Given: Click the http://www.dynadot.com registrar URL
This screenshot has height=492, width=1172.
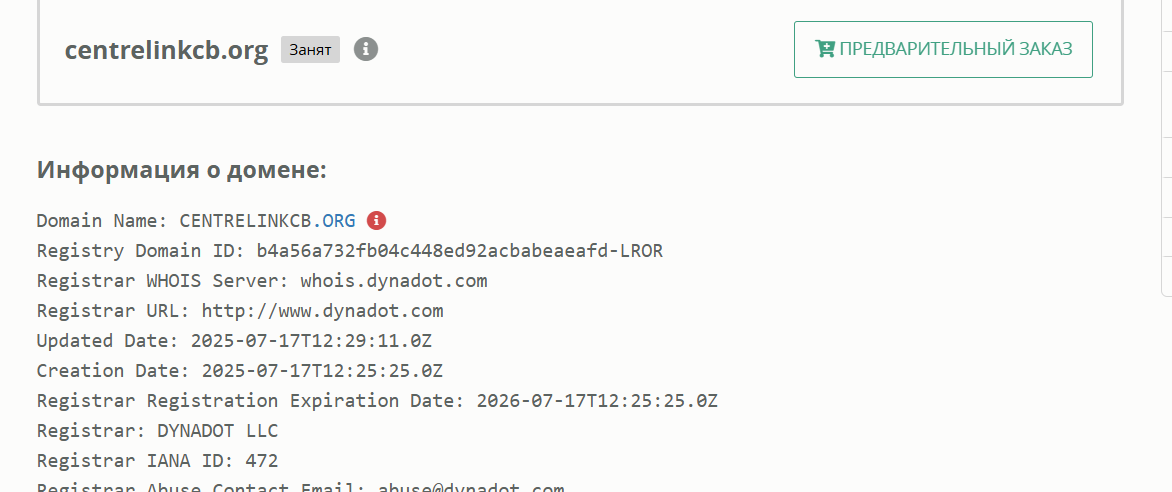Looking at the screenshot, I should tap(322, 311).
